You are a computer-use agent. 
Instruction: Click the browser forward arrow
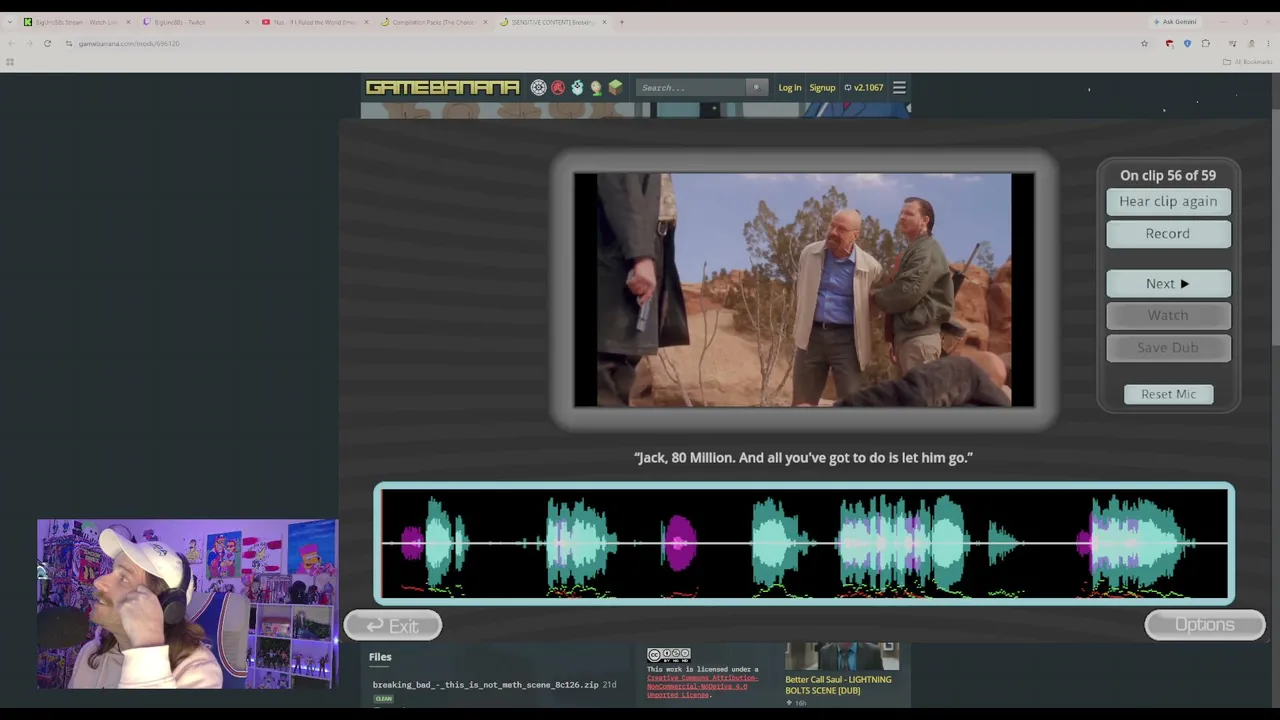29,44
